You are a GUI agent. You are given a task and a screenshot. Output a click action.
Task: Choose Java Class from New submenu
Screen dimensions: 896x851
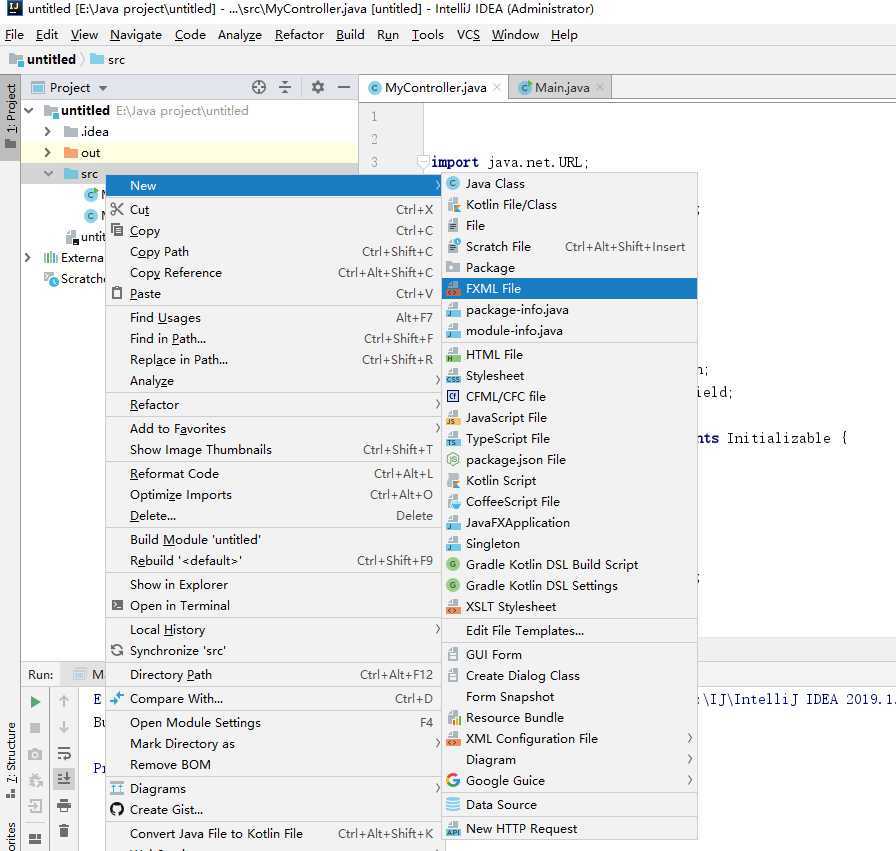coord(570,183)
